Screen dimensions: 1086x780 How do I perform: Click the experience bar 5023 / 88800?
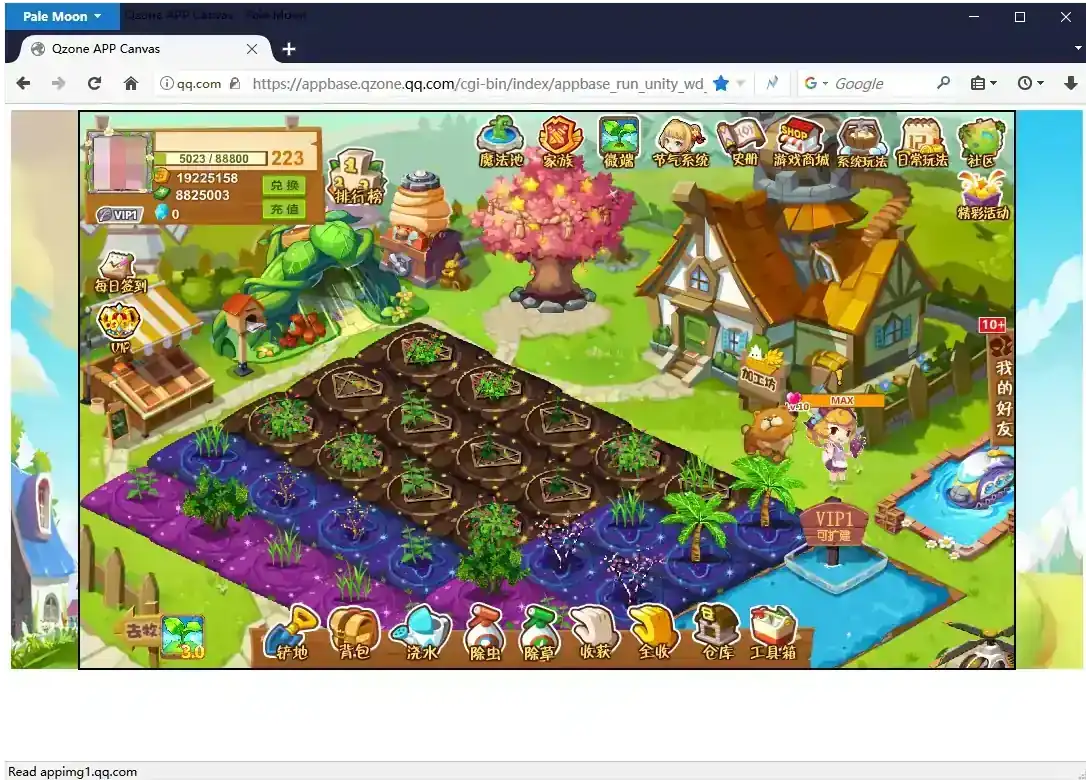point(213,159)
